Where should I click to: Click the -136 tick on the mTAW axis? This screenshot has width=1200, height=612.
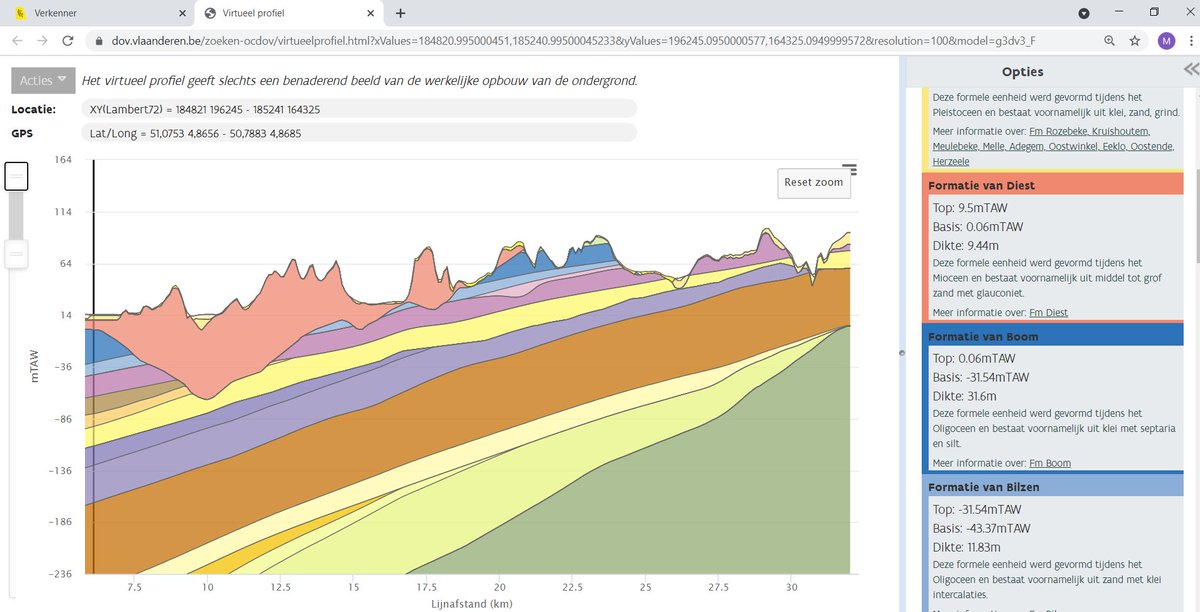(59, 470)
